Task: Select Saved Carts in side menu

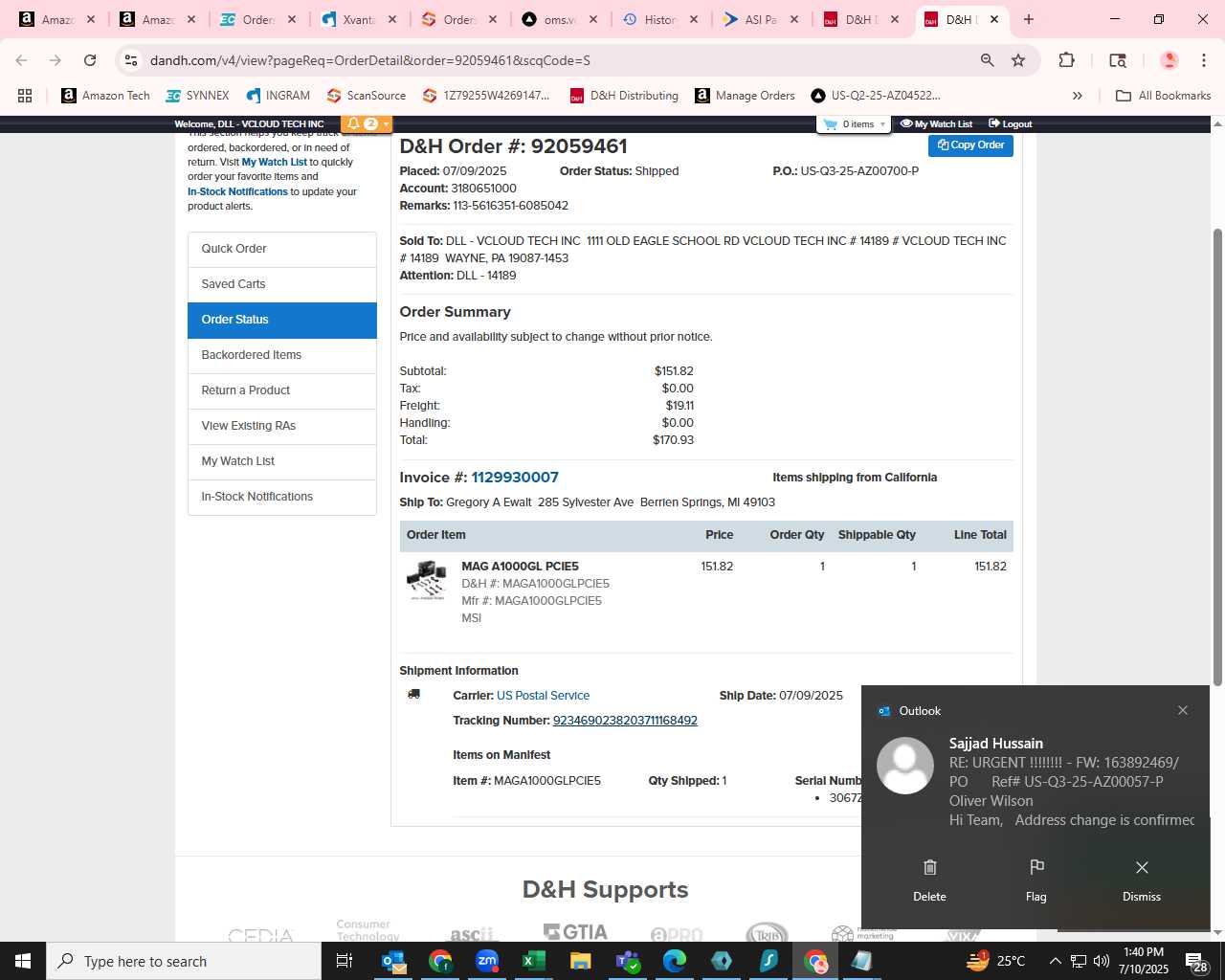Action: point(282,284)
